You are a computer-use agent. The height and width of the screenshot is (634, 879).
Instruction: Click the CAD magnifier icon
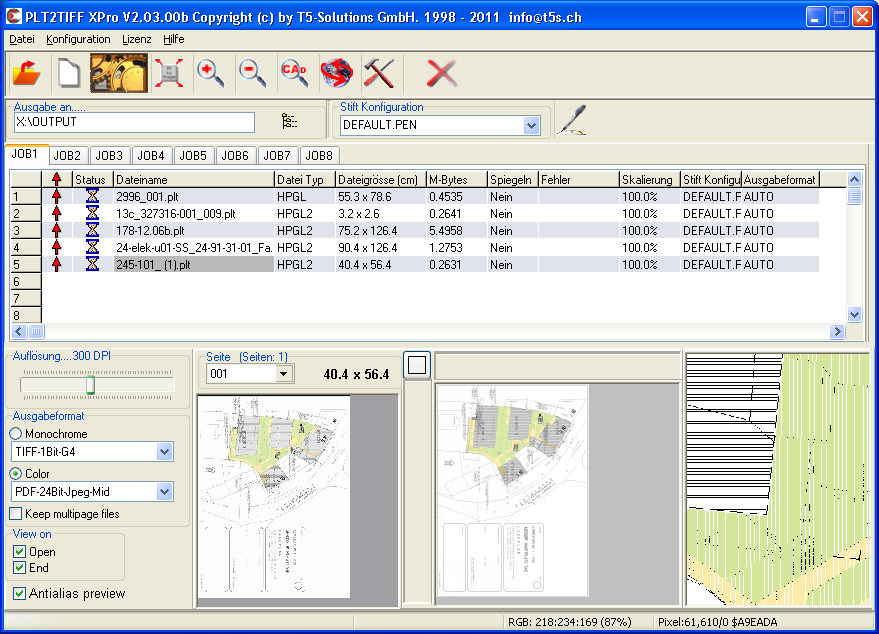[294, 73]
